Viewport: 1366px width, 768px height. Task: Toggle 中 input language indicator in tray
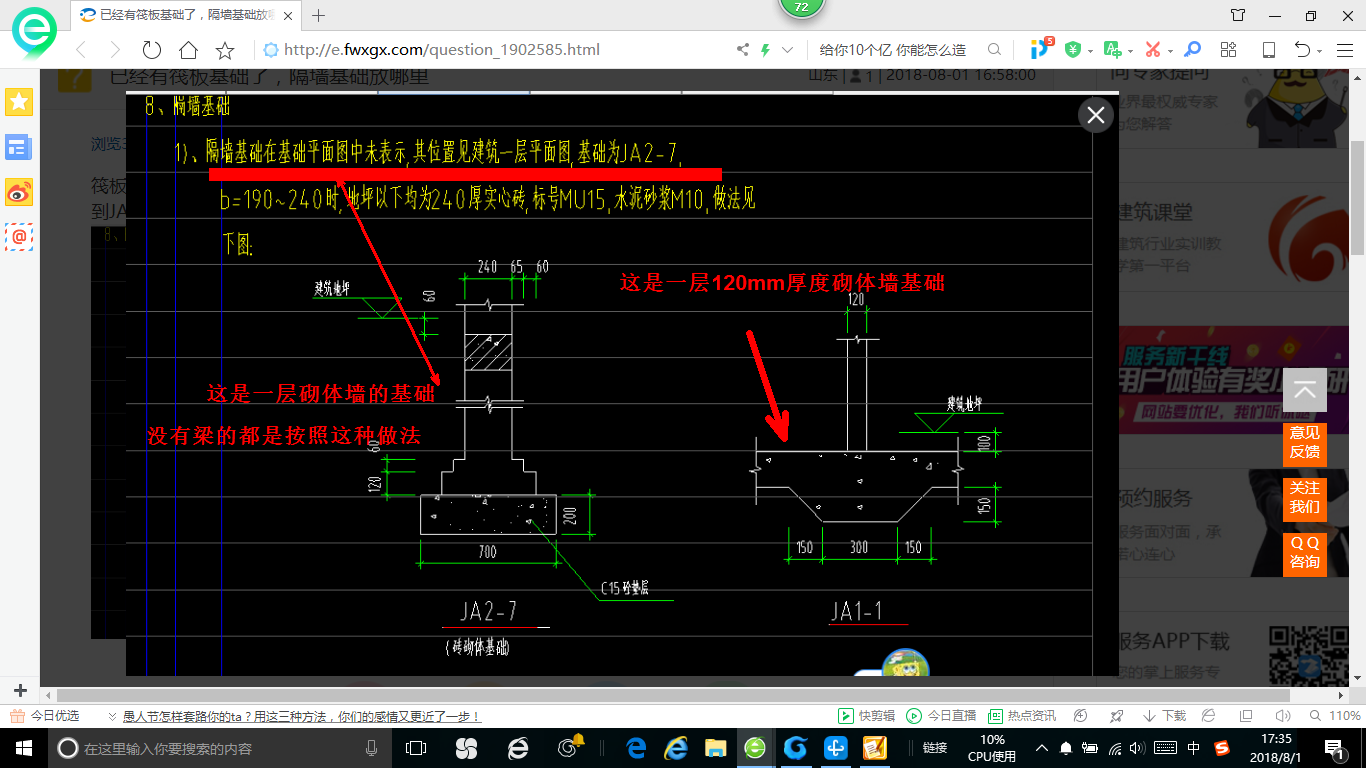pos(1194,748)
